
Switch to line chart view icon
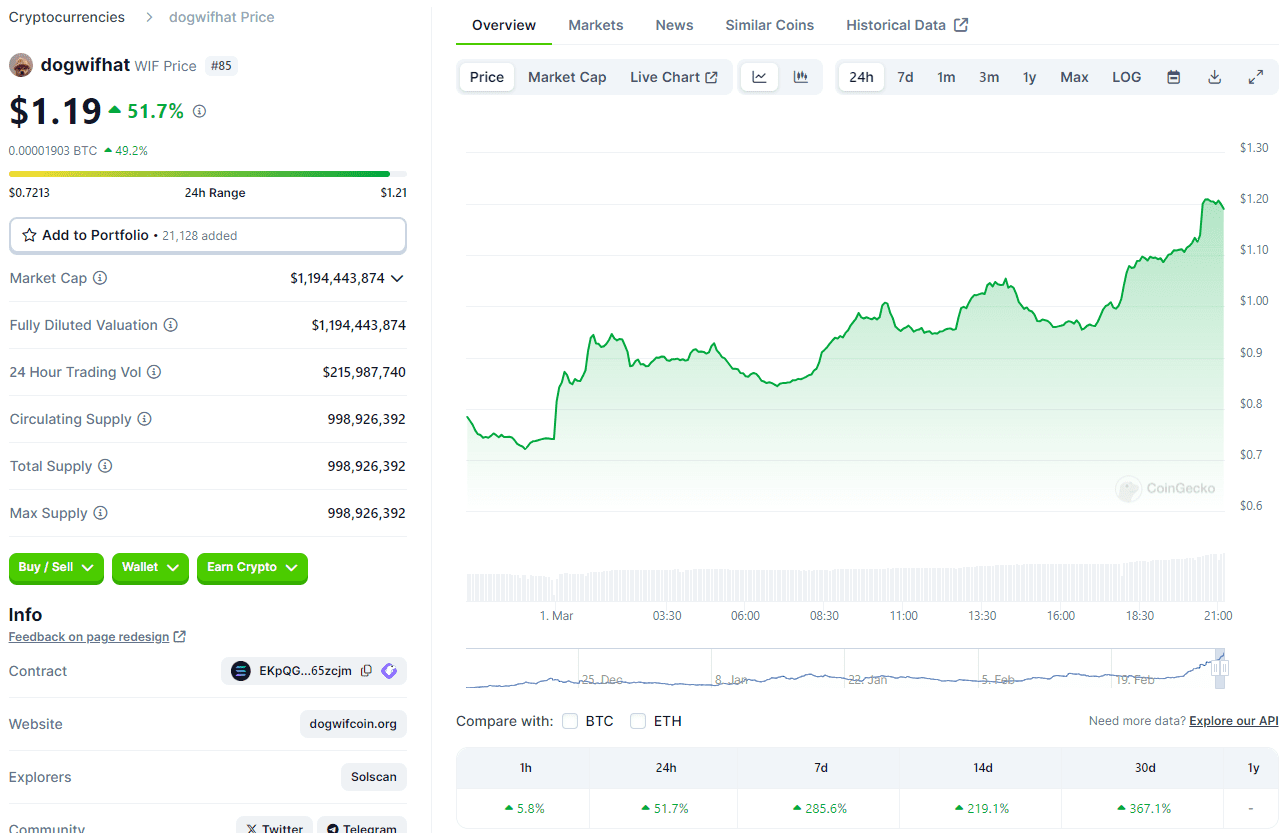(759, 77)
